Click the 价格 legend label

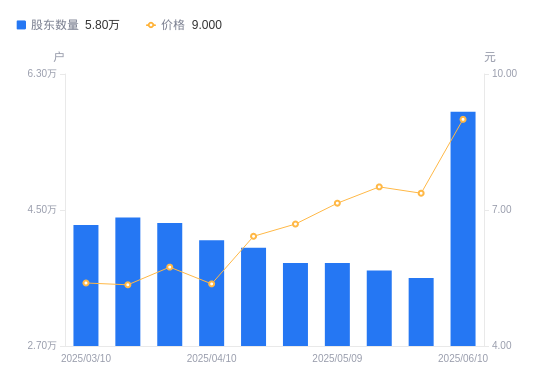click(173, 25)
